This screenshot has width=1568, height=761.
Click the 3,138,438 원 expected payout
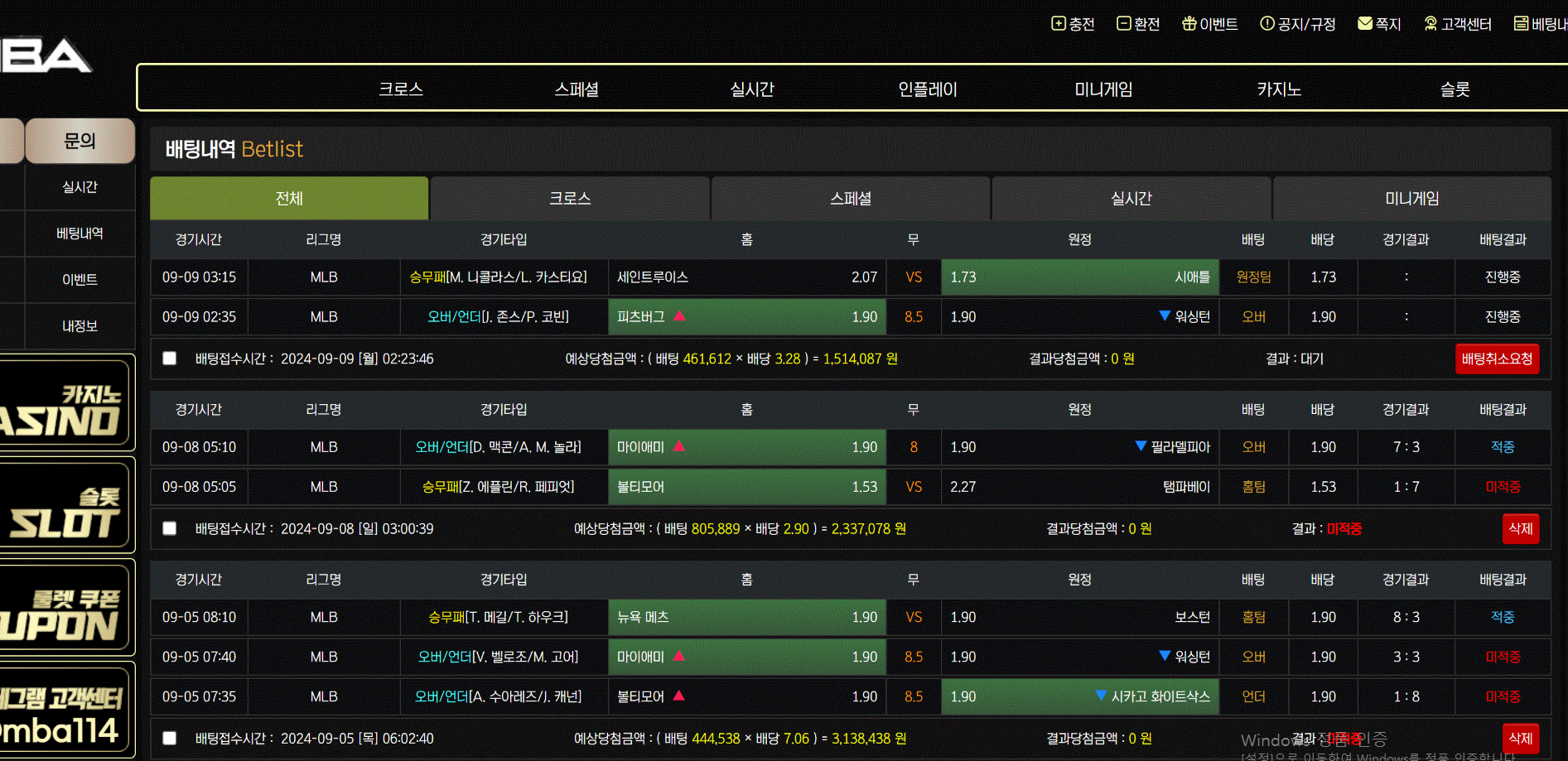tap(869, 738)
